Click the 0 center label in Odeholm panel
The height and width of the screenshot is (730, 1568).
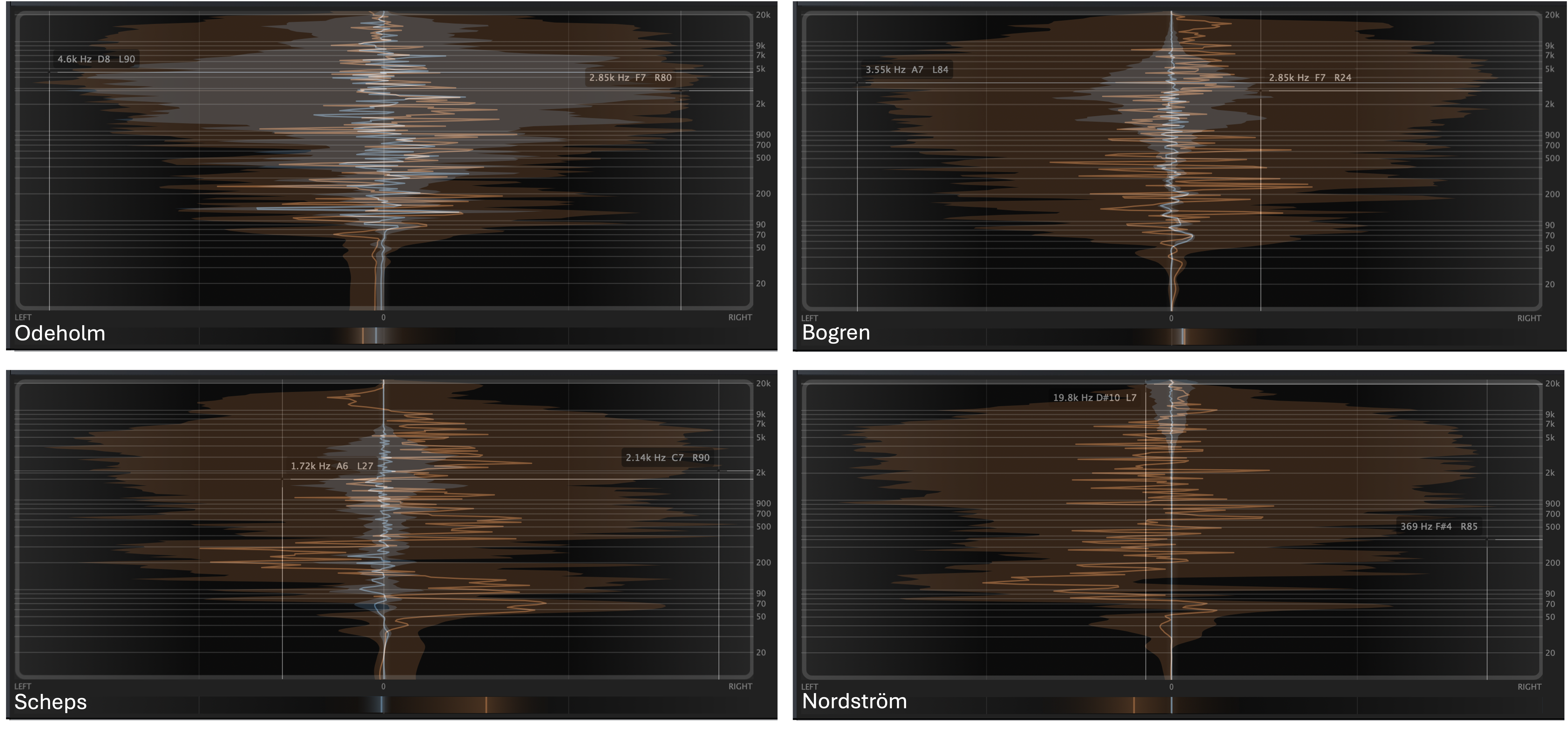pyautogui.click(x=383, y=317)
